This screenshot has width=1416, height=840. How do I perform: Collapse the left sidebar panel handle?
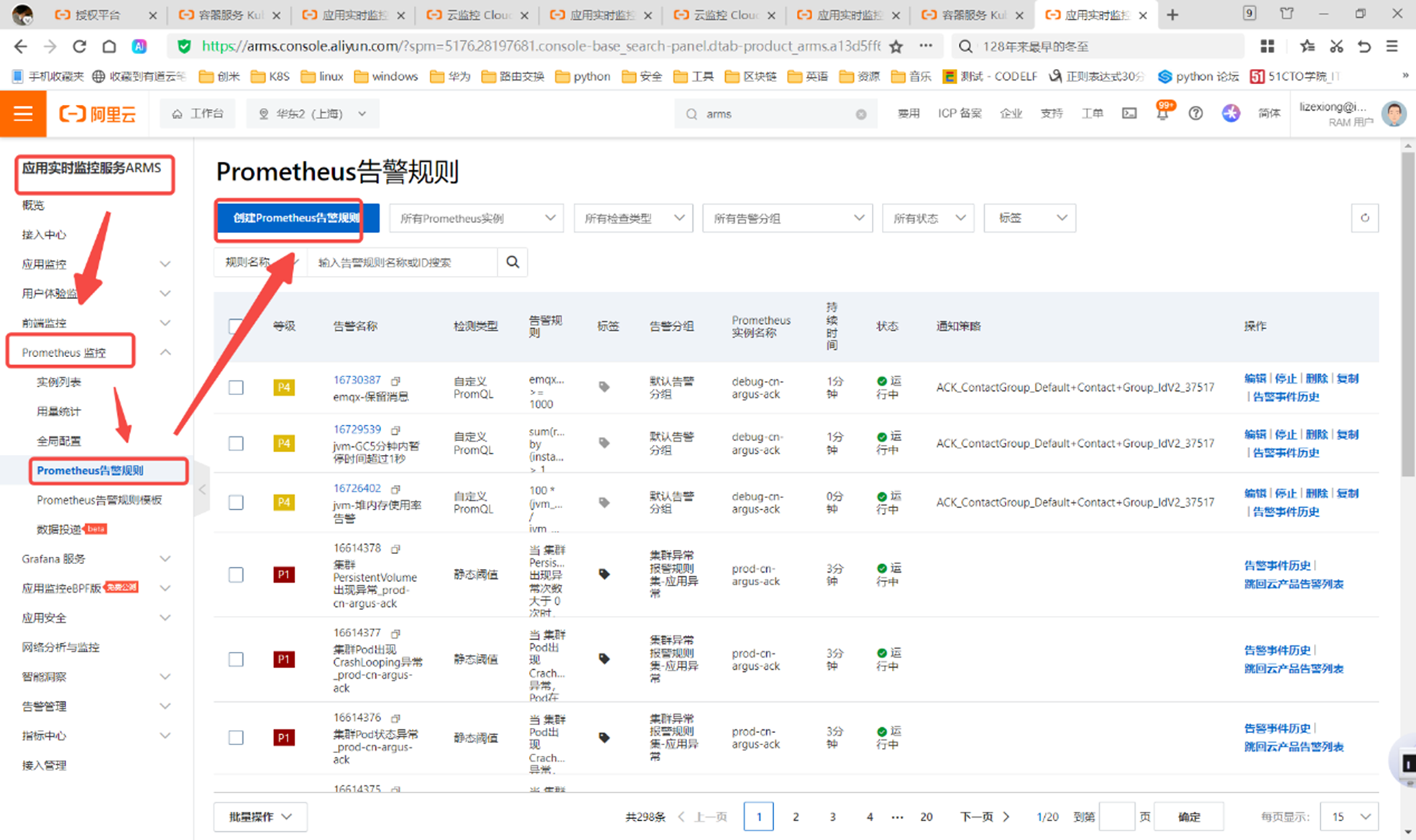click(202, 489)
